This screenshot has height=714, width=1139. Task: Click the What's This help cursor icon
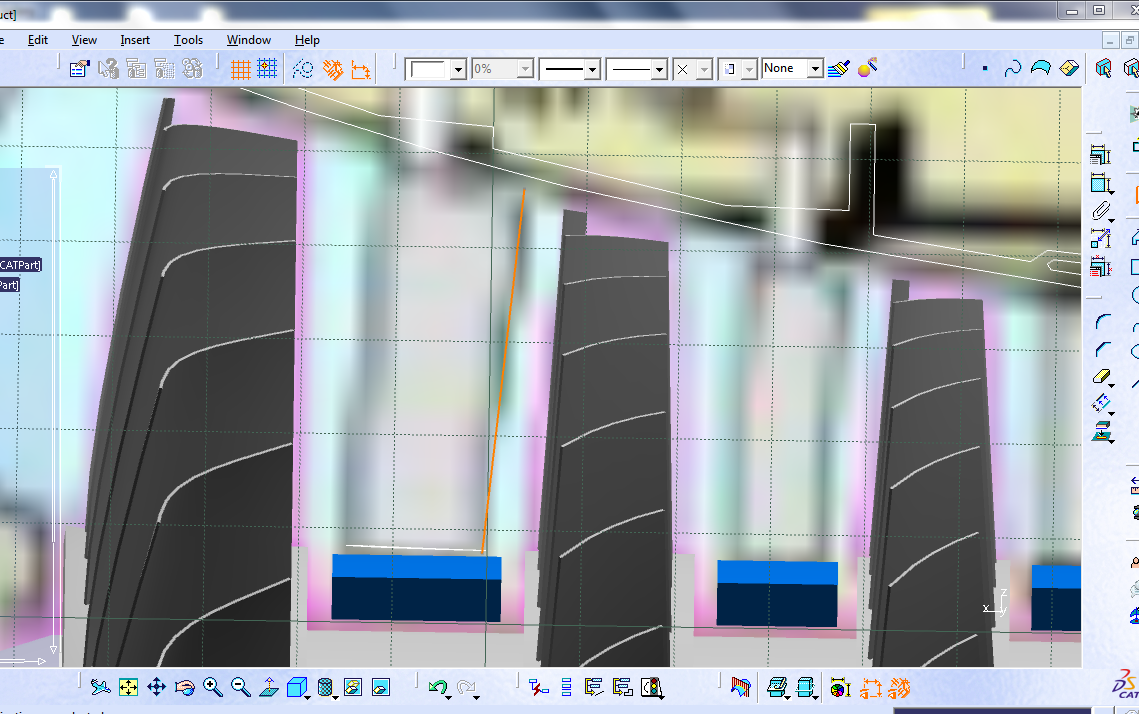click(108, 69)
